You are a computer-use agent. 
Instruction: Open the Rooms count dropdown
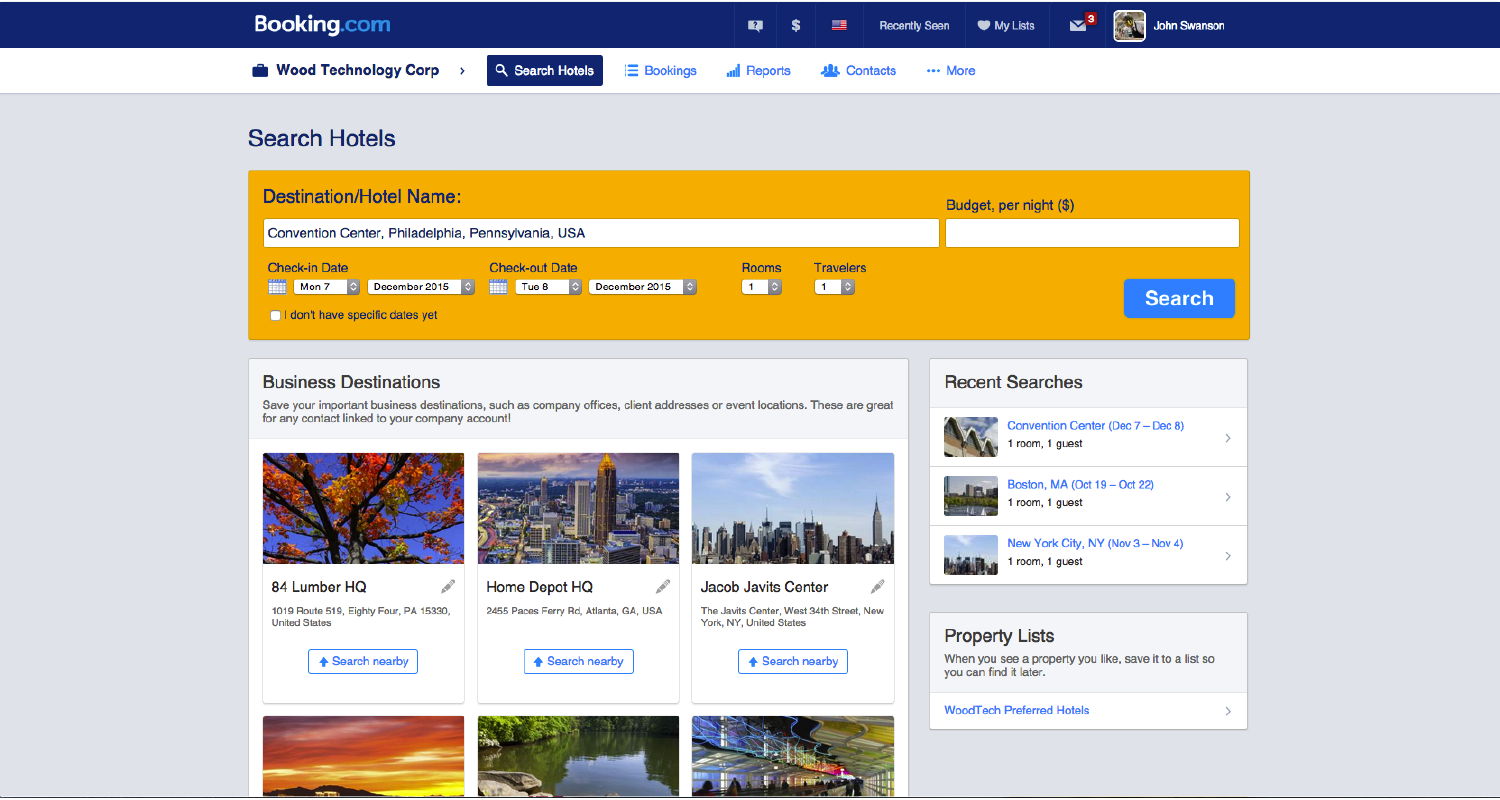[761, 287]
